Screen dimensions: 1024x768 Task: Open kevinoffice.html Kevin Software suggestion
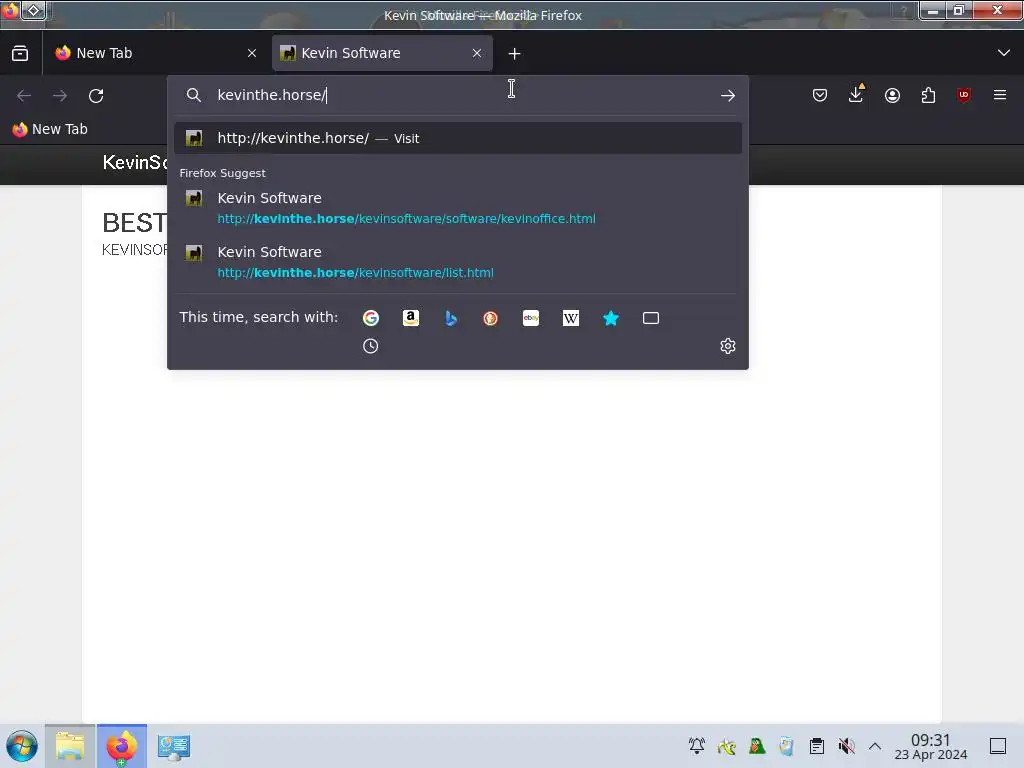[458, 208]
